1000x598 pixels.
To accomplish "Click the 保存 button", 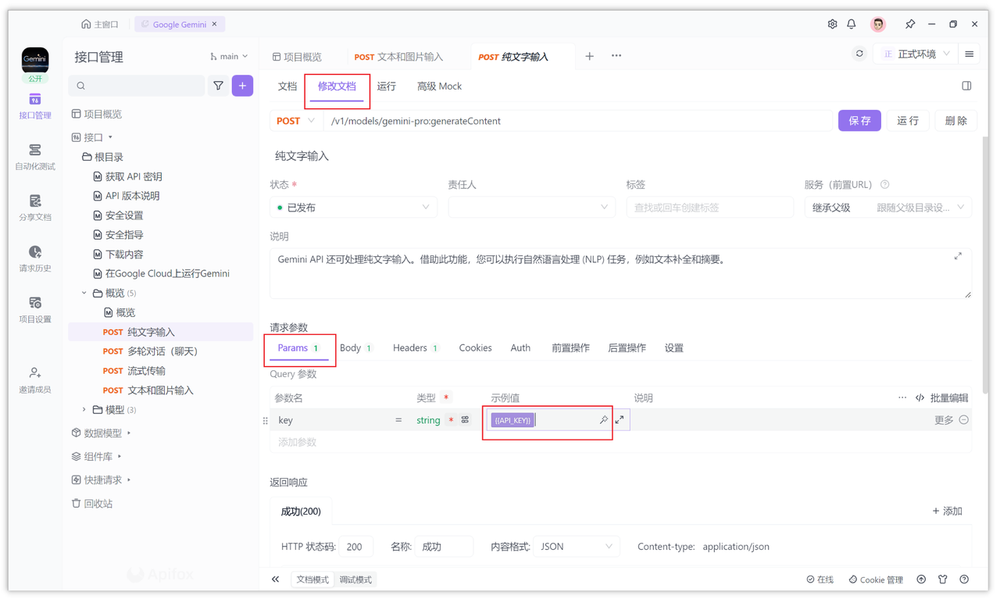I will click(x=858, y=119).
